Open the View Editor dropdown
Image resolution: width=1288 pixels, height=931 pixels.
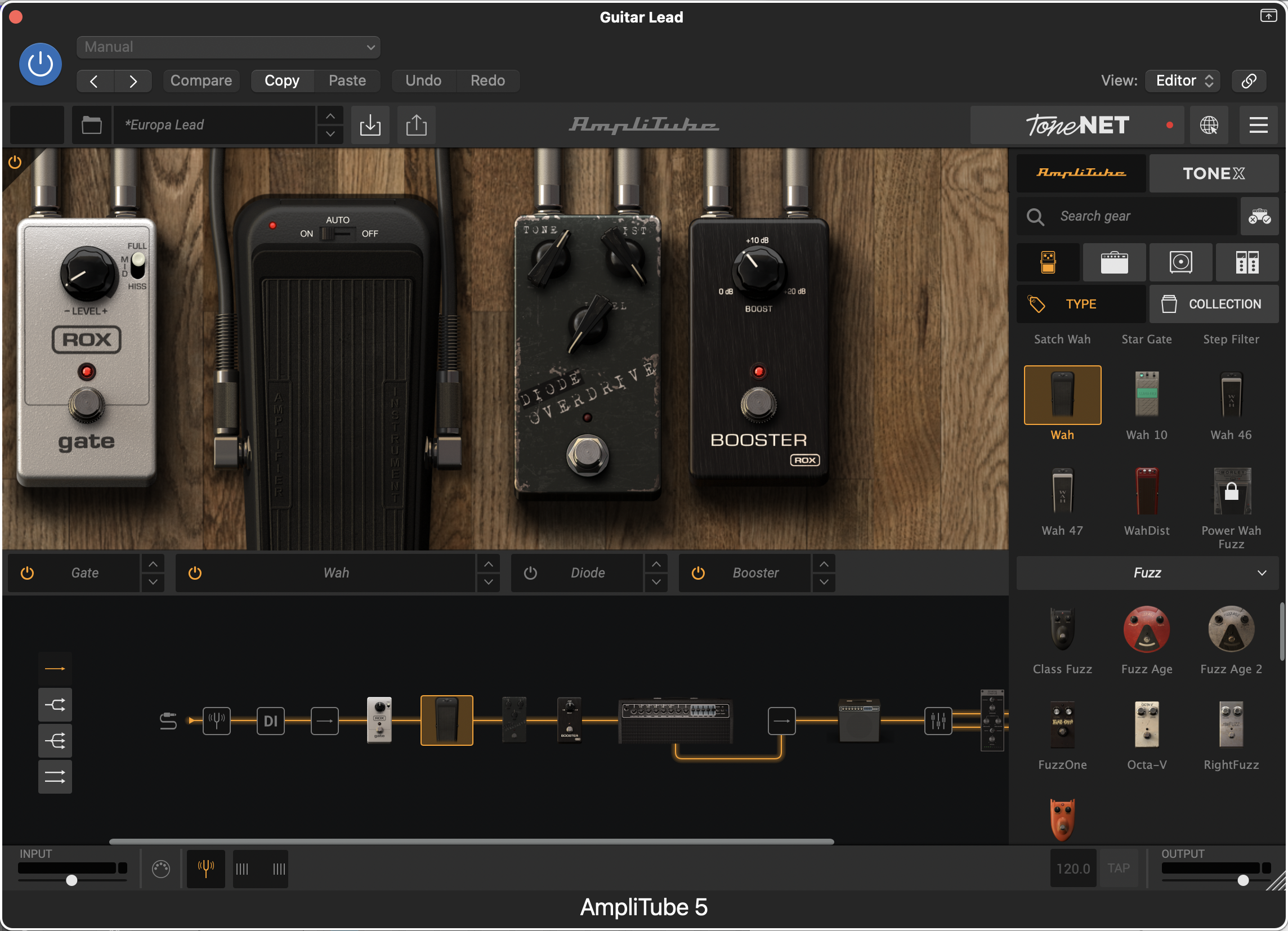click(x=1183, y=80)
